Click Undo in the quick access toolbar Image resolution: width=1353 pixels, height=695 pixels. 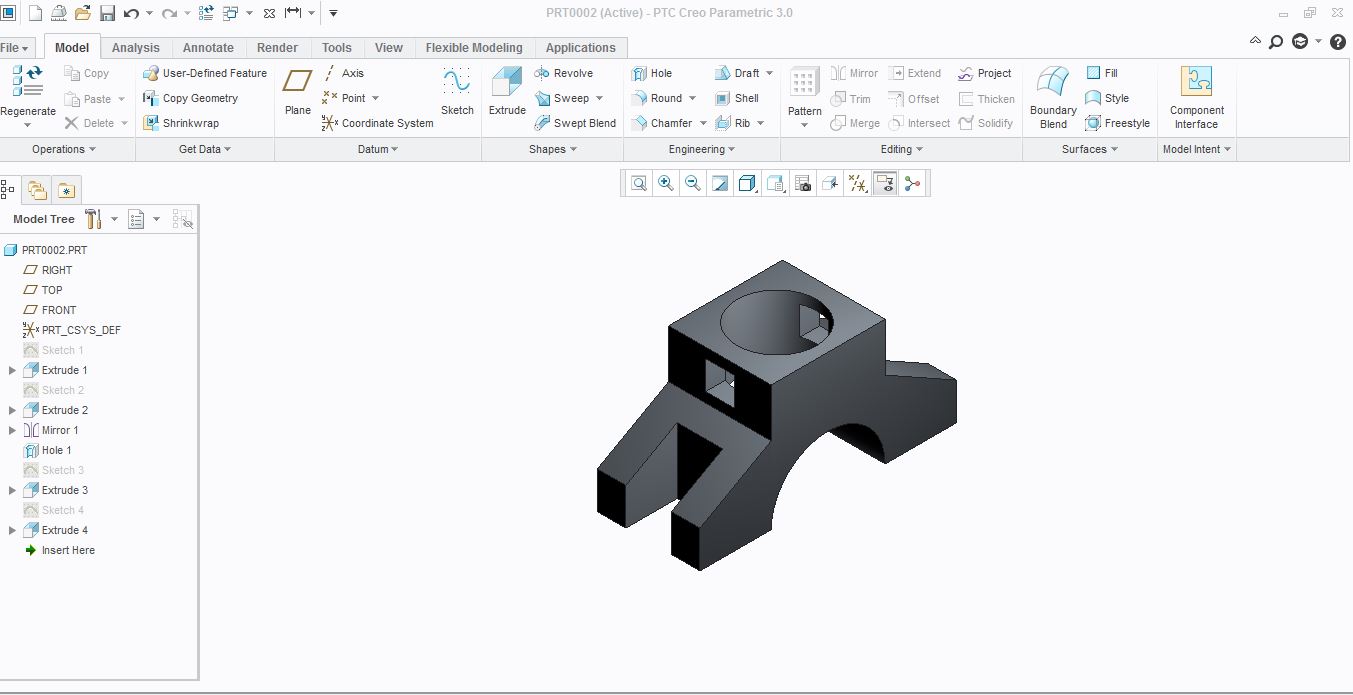coord(131,13)
